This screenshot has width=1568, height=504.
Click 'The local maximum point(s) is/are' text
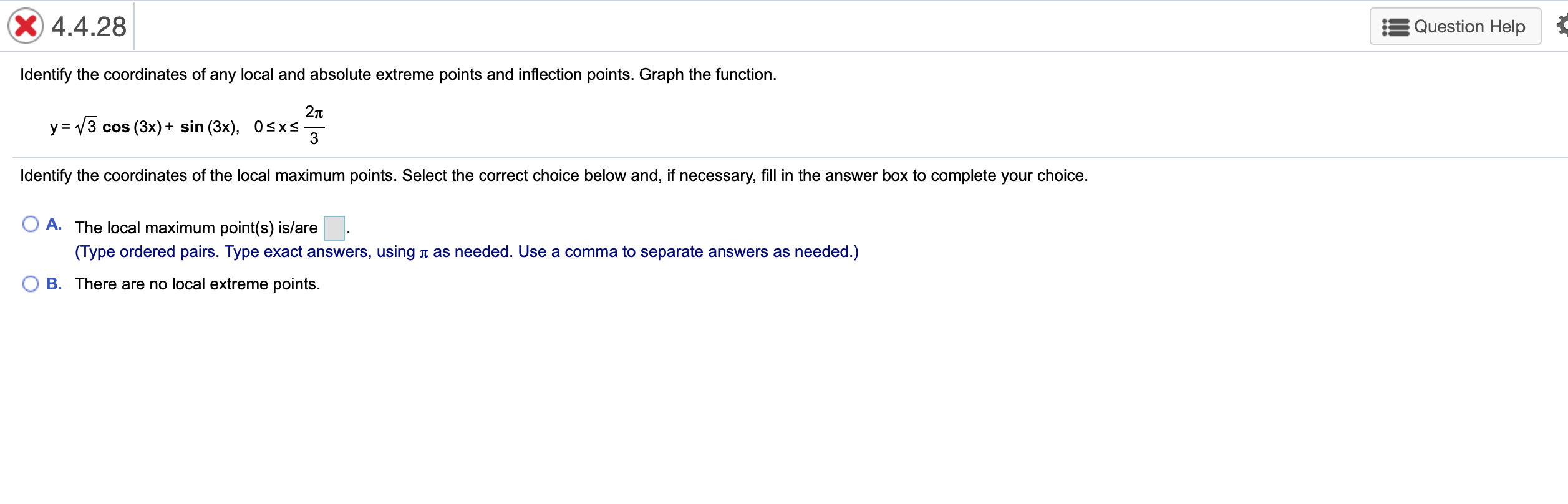click(x=196, y=228)
